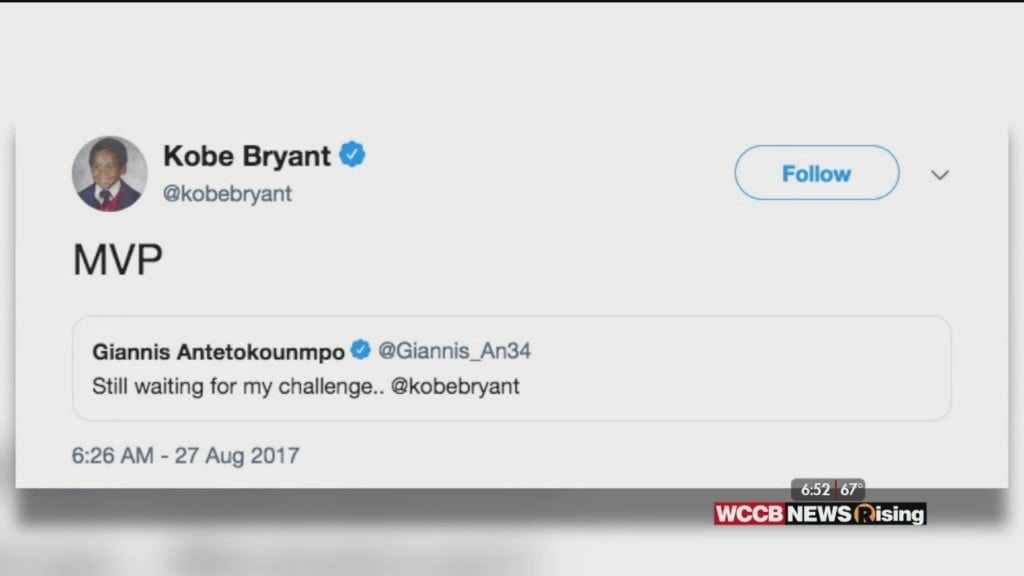1024x576 pixels.
Task: Open the Kobe Bryant display name
Action: pyautogui.click(x=247, y=156)
